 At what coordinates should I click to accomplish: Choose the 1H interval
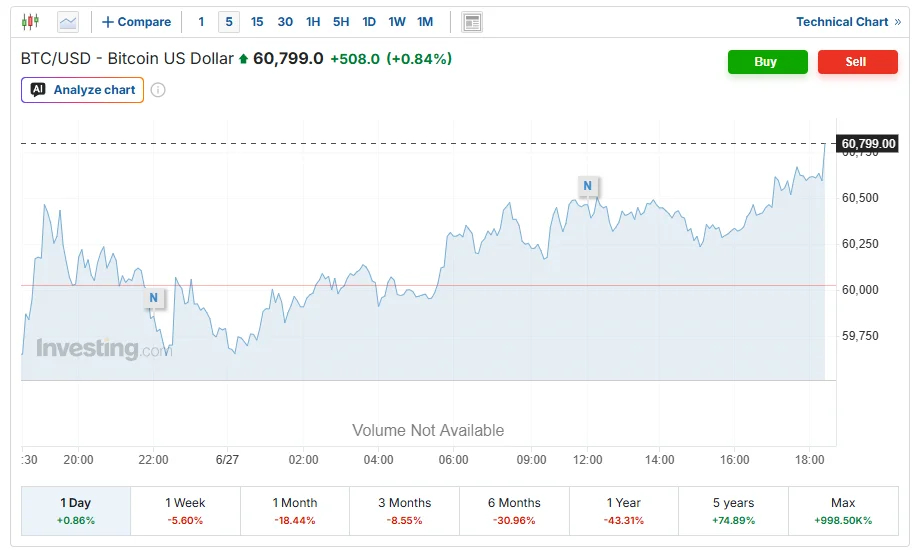point(313,22)
